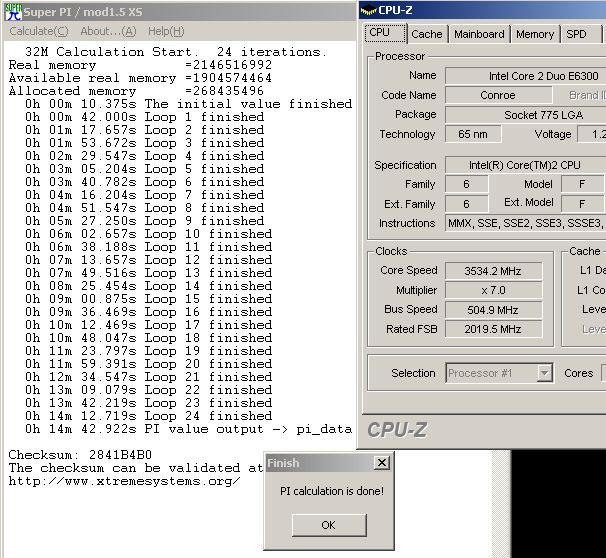Click the text 'PI calculation is done!'
This screenshot has width=606, height=558.
[332, 491]
